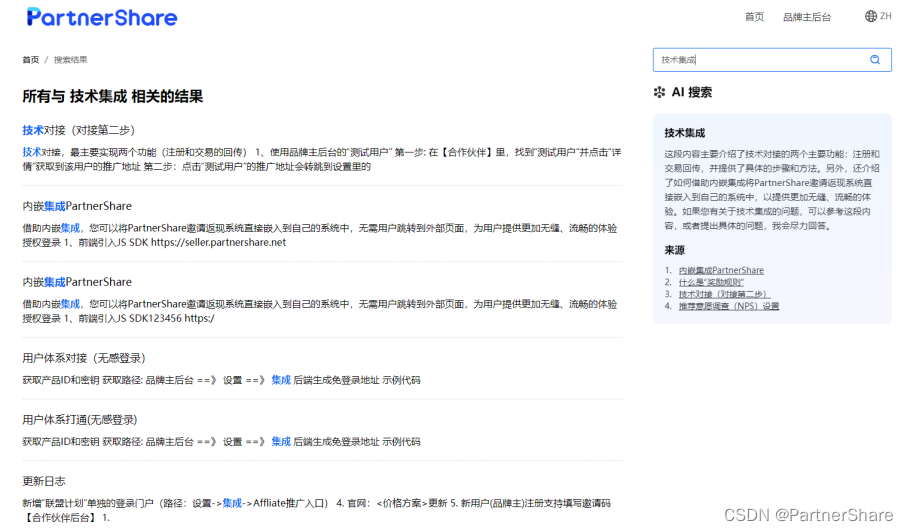This screenshot has height=531, width=908.
Task: Click the PartnerShare logo
Action: pyautogui.click(x=102, y=17)
